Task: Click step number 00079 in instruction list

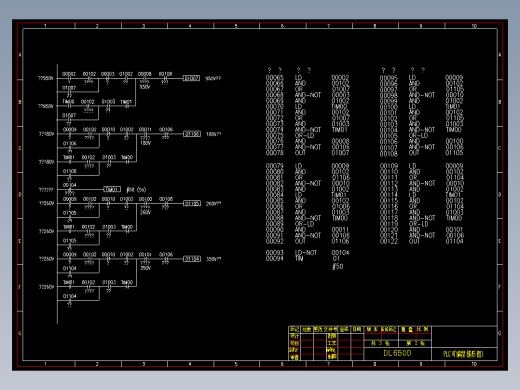Action: pos(274,166)
